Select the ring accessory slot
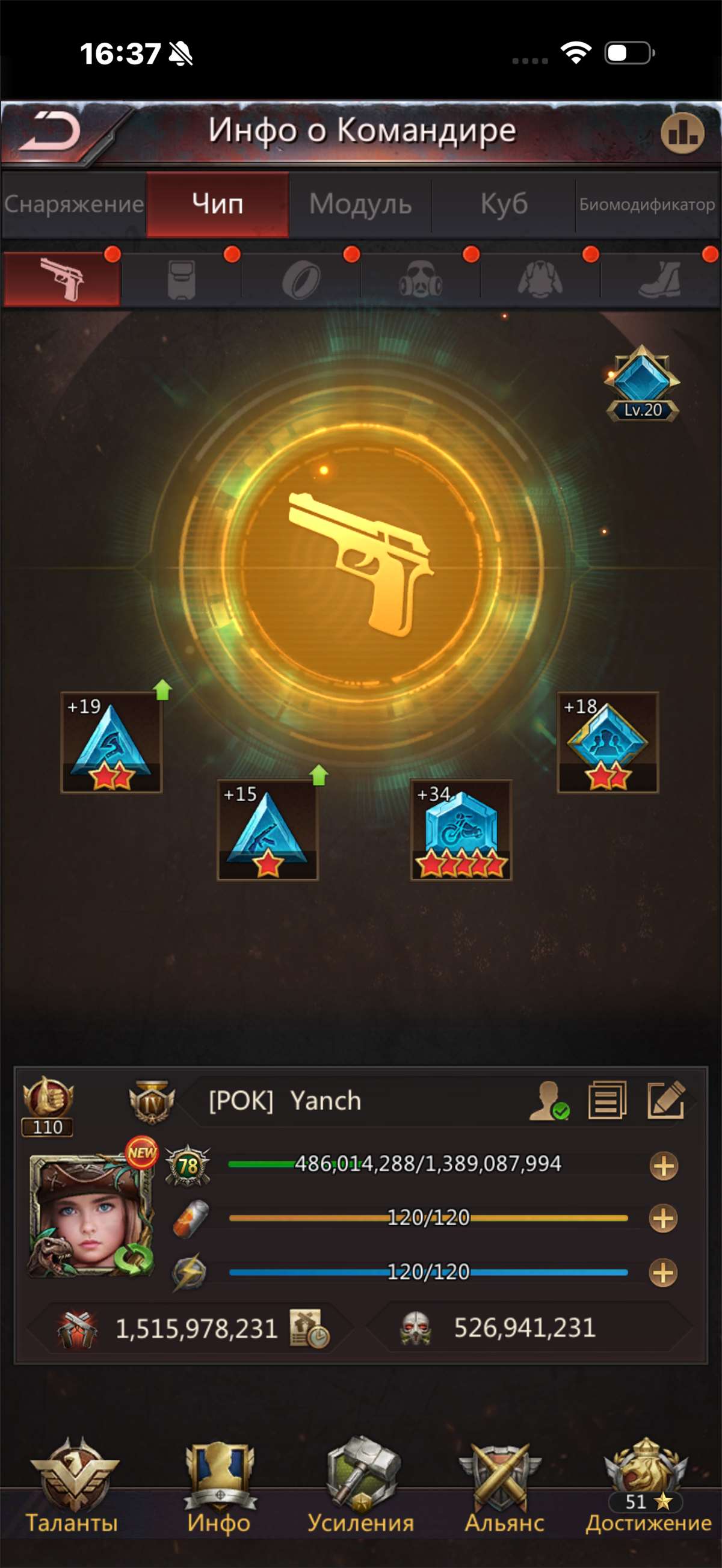722x1568 pixels. (301, 280)
